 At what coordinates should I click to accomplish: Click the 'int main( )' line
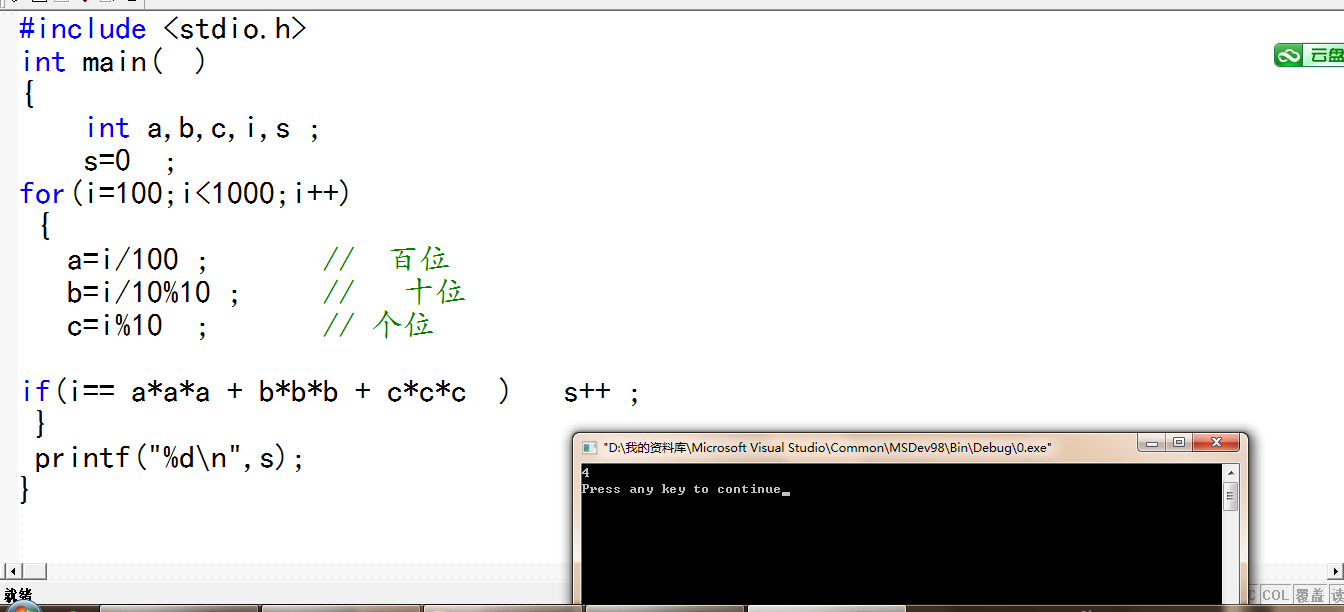click(x=114, y=62)
